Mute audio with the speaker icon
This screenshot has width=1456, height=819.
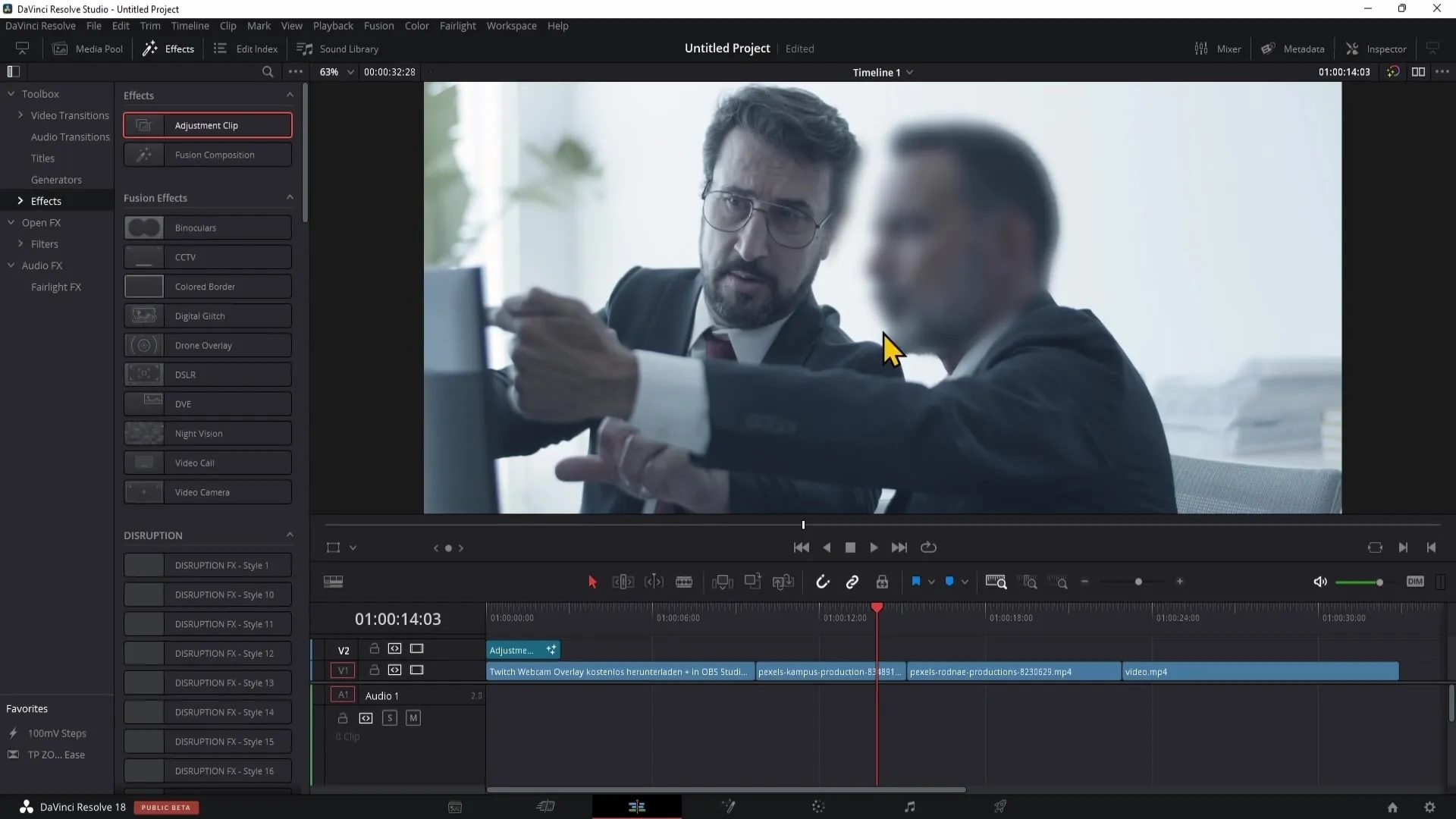[1320, 582]
